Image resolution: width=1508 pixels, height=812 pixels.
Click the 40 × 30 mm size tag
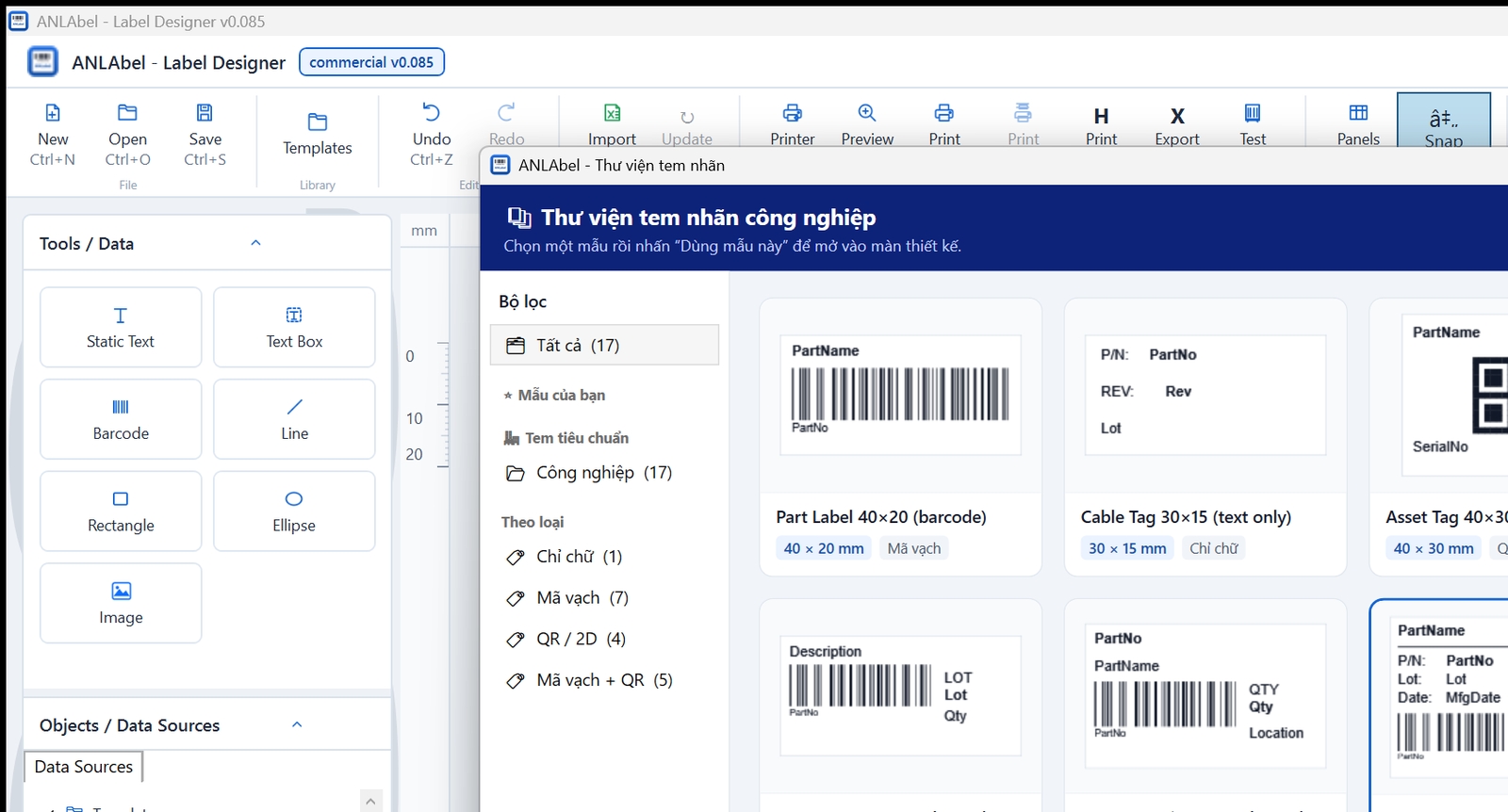coord(1434,548)
